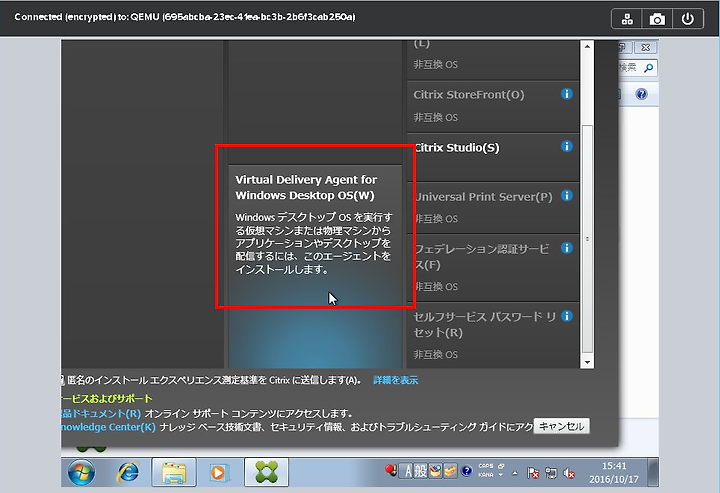Open the remote console keys menu icon
Screen dimensions: 720x493
pos(627,19)
